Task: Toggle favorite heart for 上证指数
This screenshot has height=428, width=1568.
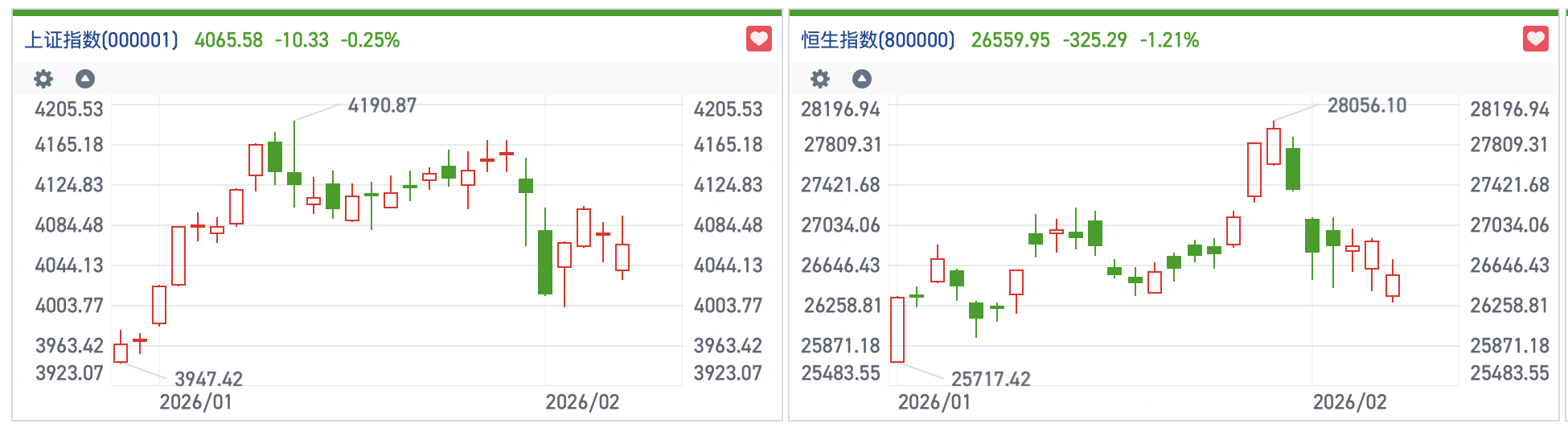Action: tap(758, 39)
